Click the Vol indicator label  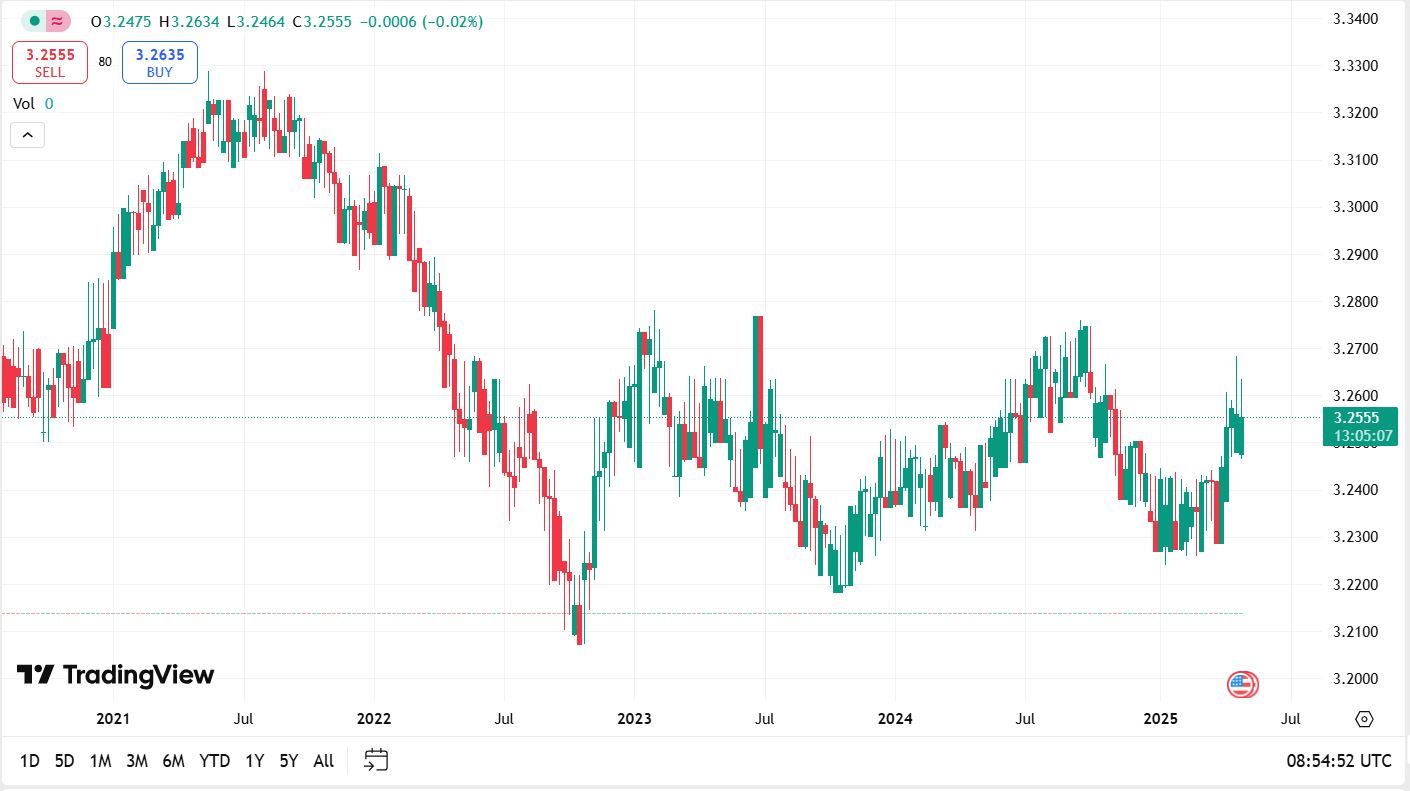coord(23,104)
